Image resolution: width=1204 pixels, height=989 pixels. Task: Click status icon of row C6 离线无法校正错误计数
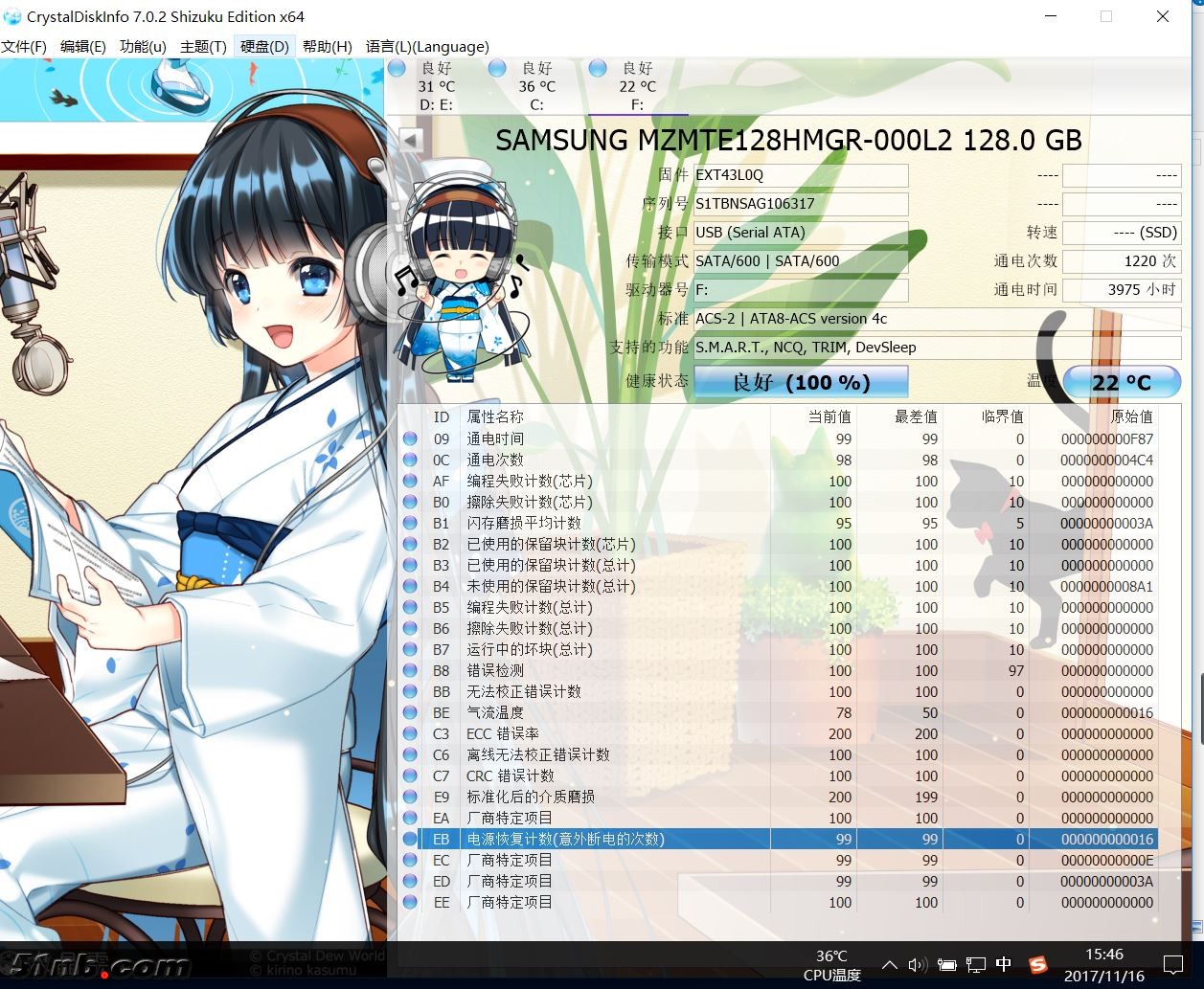(x=411, y=754)
